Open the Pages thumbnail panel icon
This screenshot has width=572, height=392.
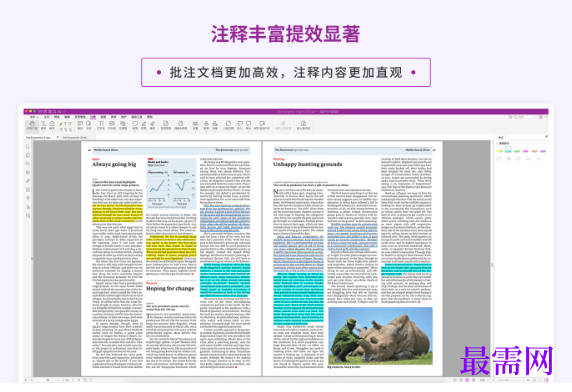28,155
